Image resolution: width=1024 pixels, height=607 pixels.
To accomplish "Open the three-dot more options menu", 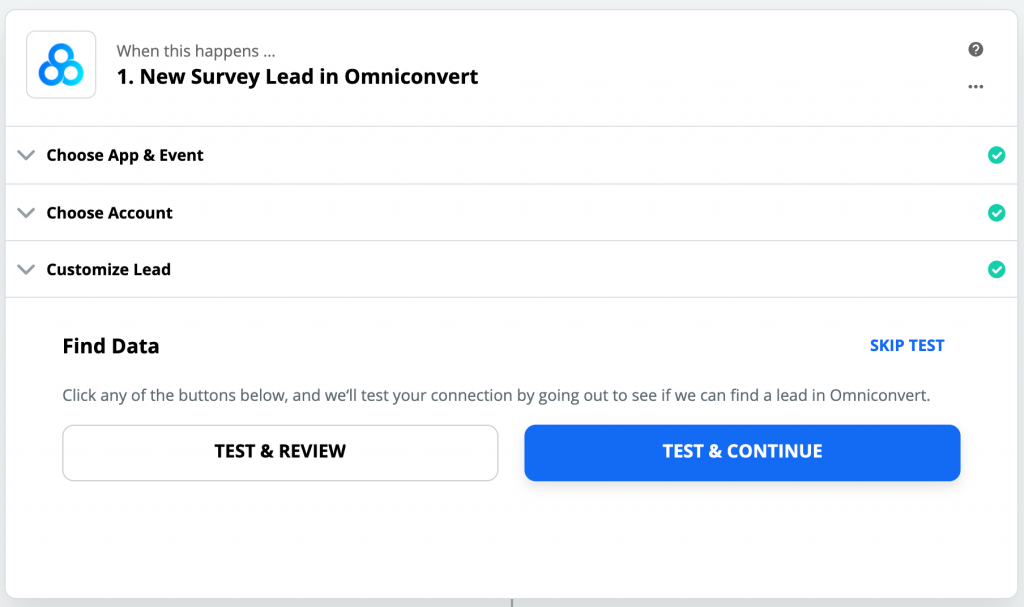I will (x=976, y=87).
